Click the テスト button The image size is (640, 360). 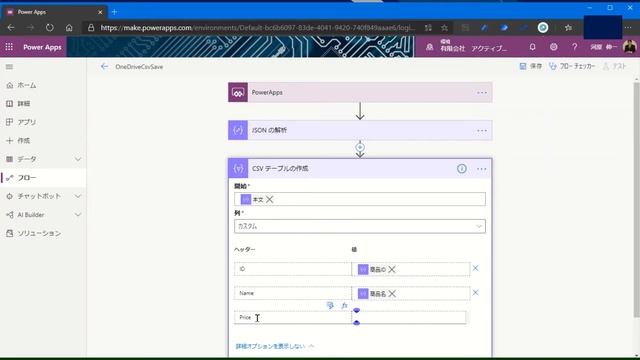point(615,66)
